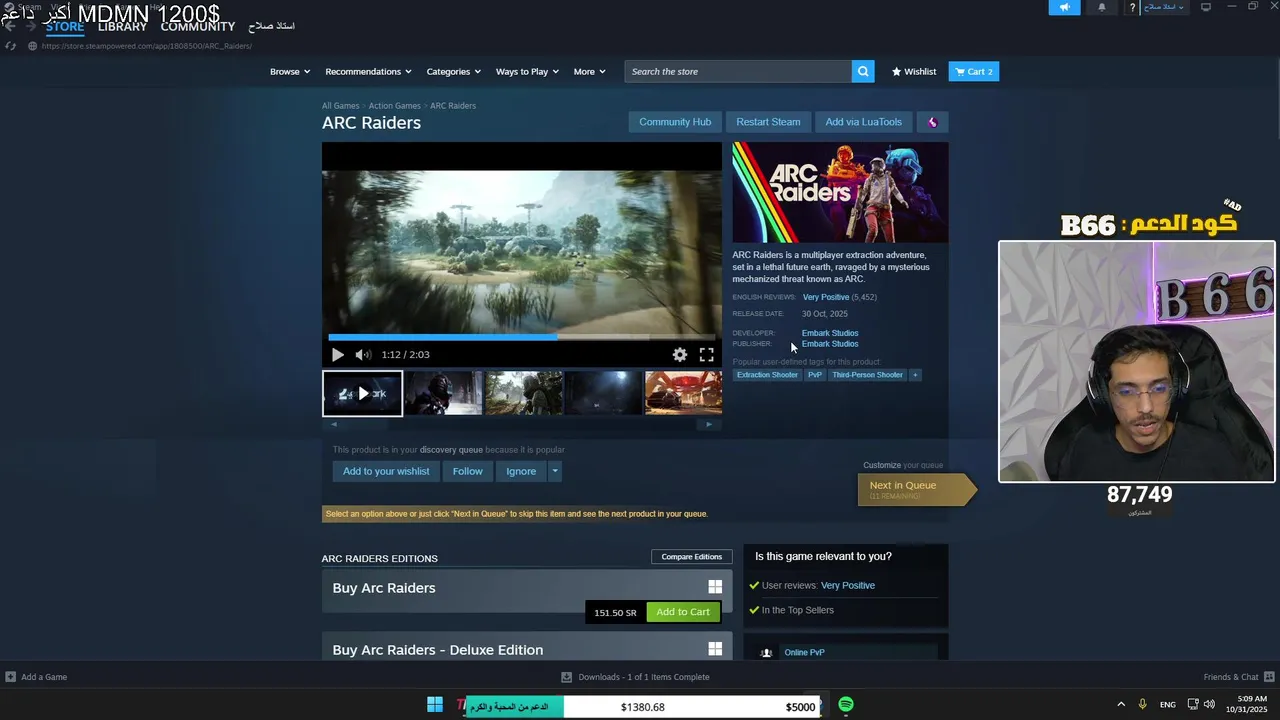Expand the Browse menu

290,71
